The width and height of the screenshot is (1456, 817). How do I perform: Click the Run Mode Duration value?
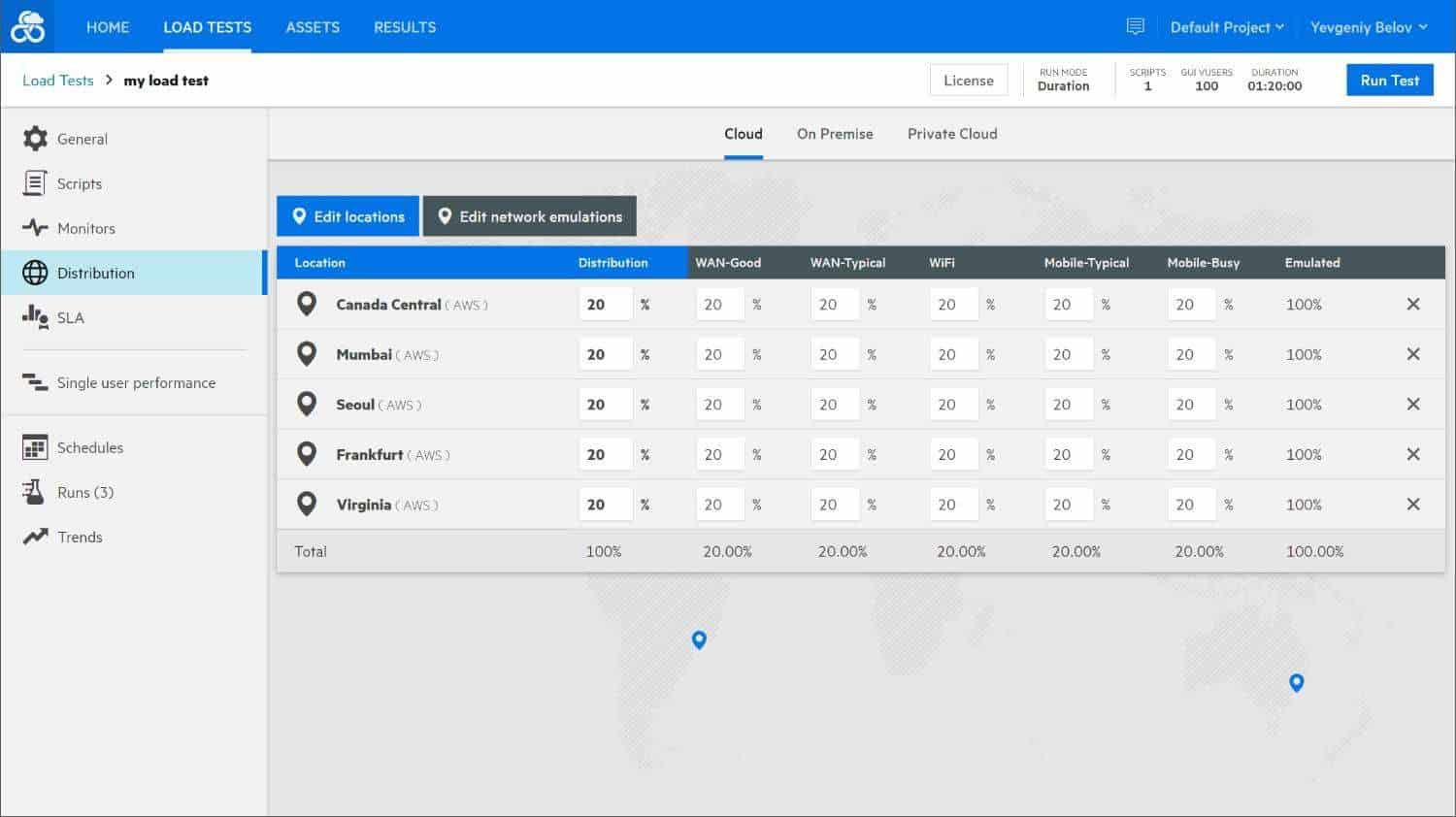tap(1063, 86)
